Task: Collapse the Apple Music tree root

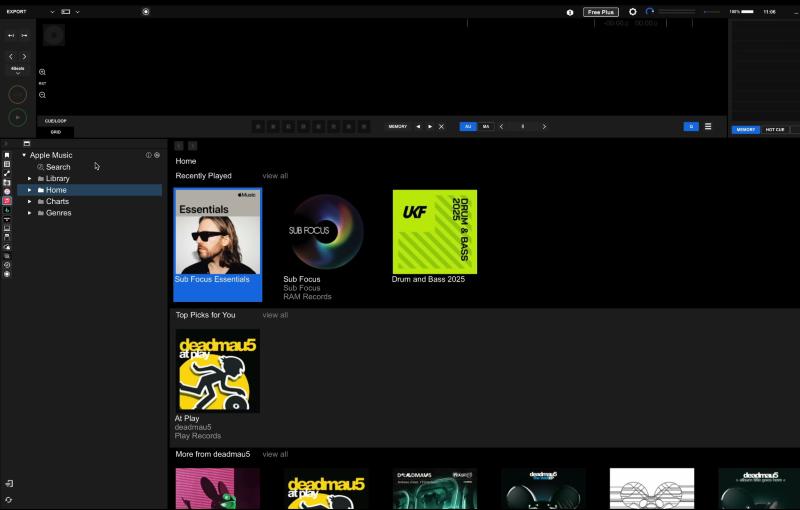Action: click(24, 155)
